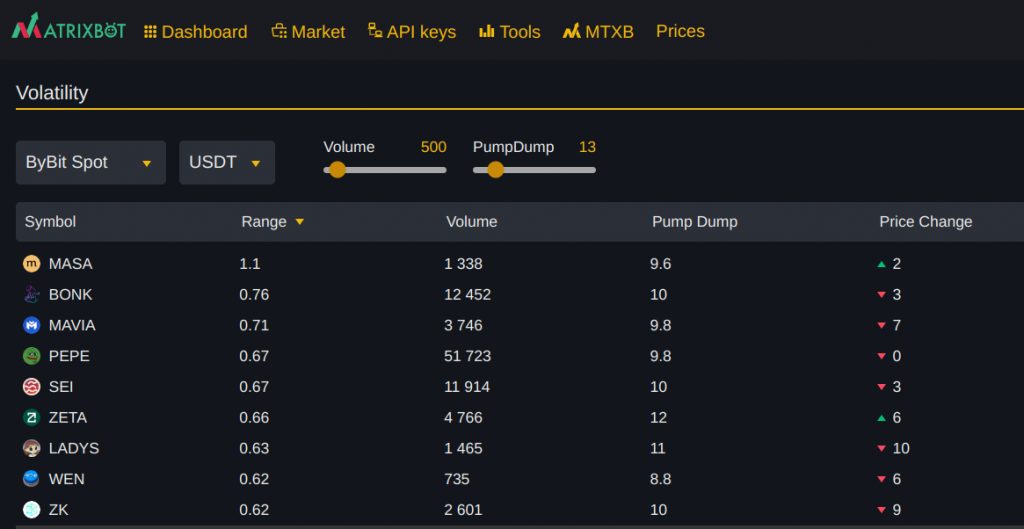Viewport: 1024px width, 529px height.
Task: Open the MTXB menu item
Action: point(598,31)
